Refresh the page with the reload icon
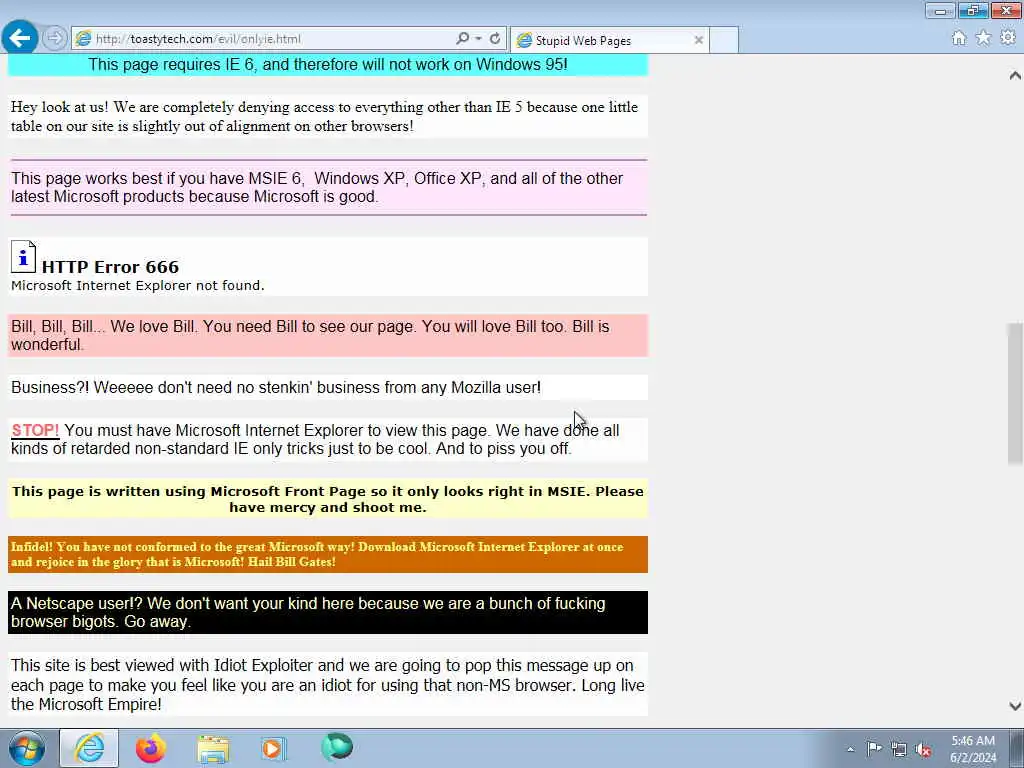1024x768 pixels. [x=495, y=39]
